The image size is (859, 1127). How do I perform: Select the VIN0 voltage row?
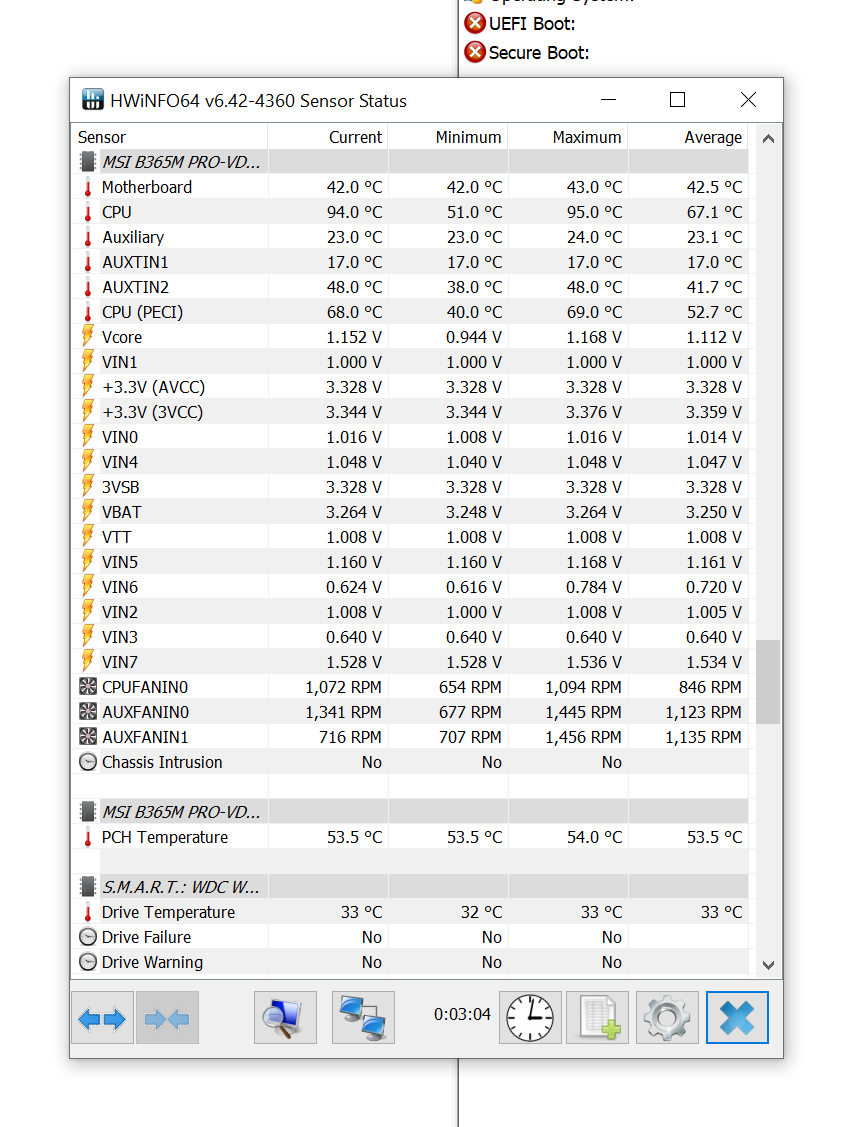coord(409,437)
